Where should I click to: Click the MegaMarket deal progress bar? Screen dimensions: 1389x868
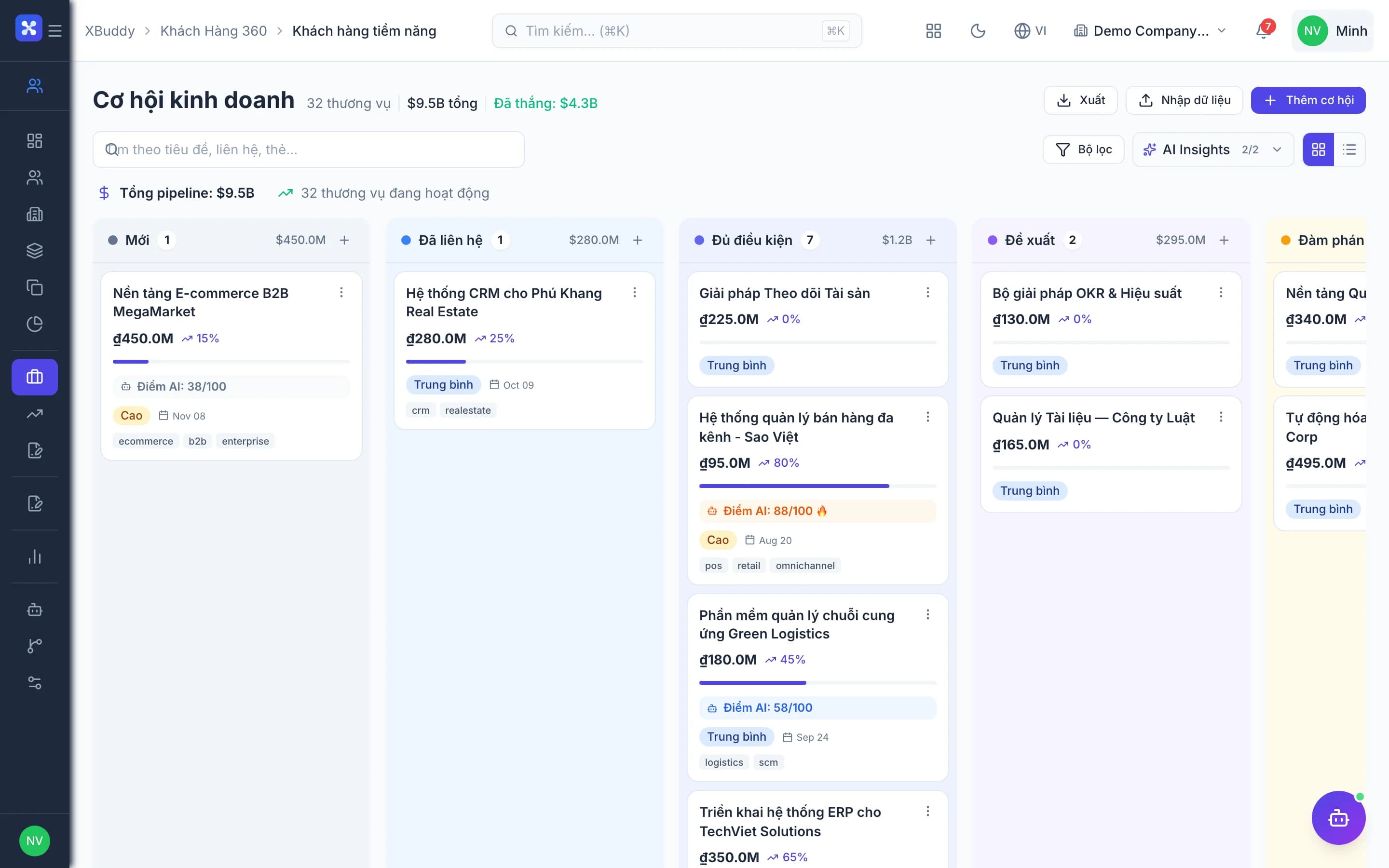pos(231,362)
